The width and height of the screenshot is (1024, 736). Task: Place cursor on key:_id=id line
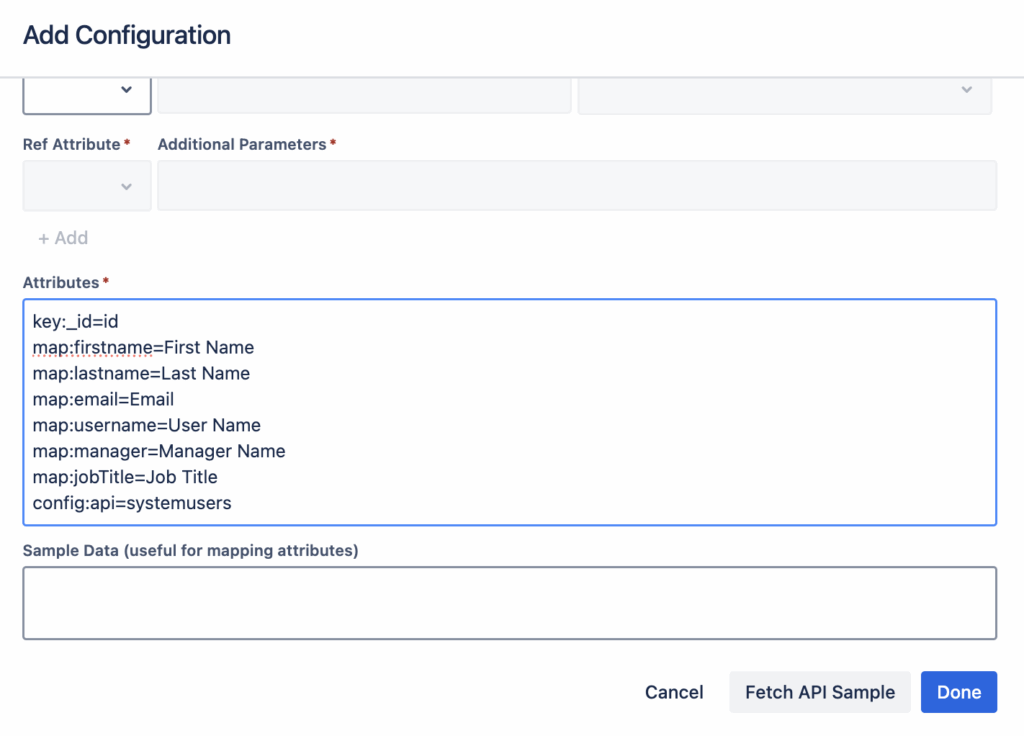76,322
